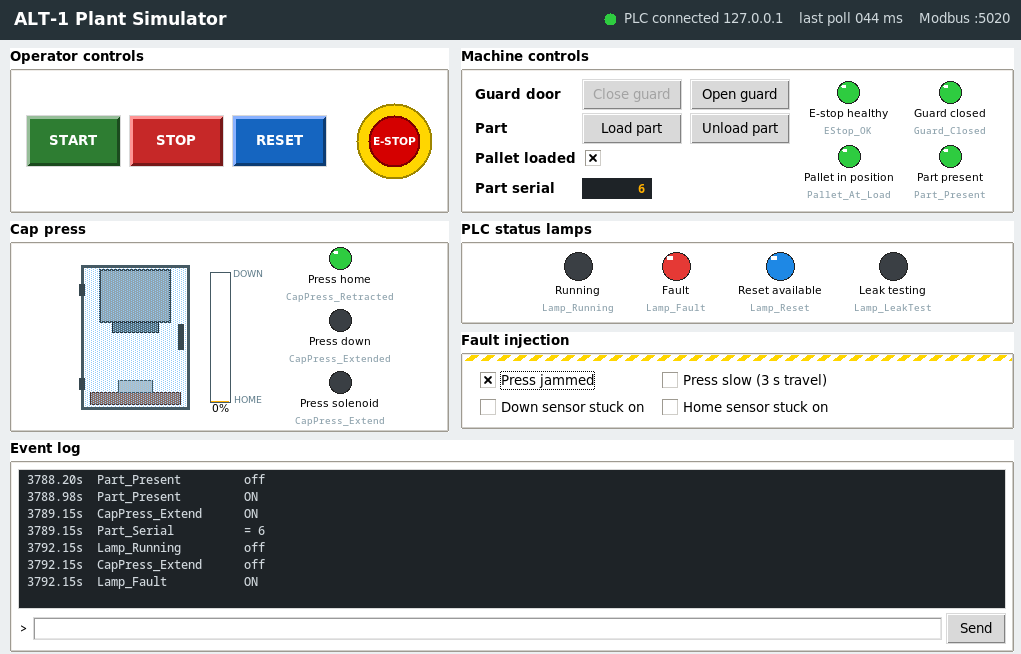Viewport: 1021px width, 654px height.
Task: Click the Press down indicator lamp
Action: pyautogui.click(x=340, y=320)
